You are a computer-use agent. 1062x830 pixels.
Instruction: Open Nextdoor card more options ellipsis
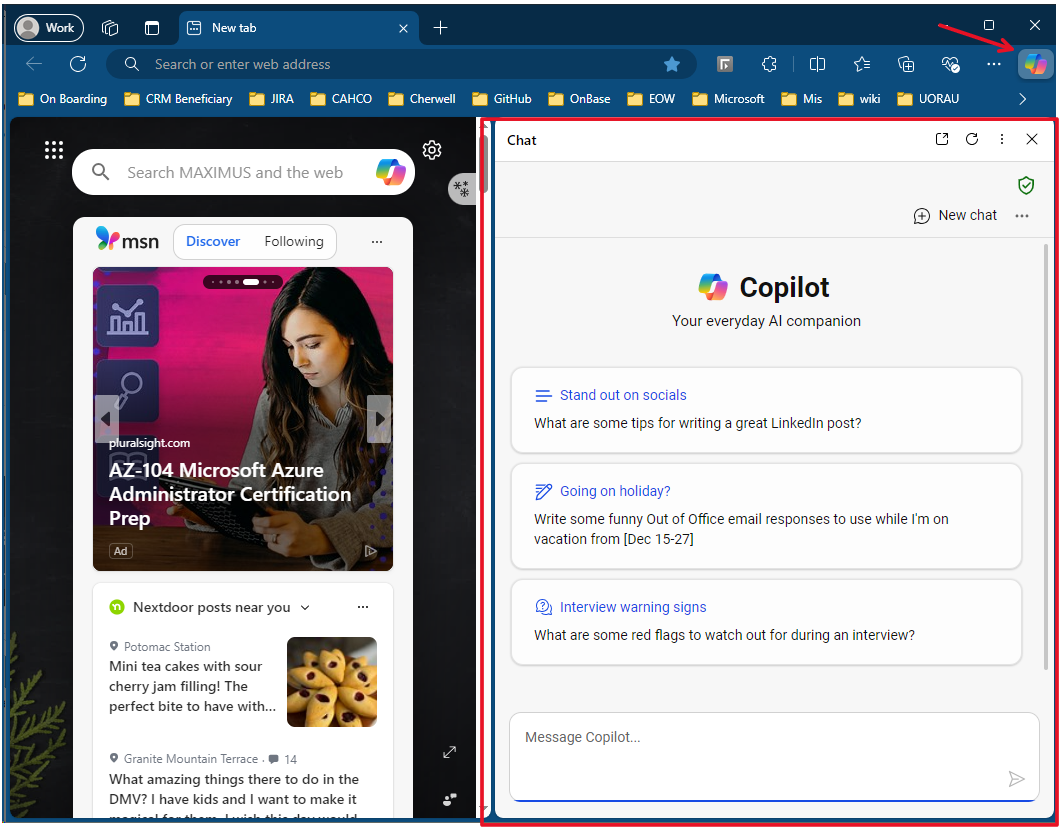(363, 607)
